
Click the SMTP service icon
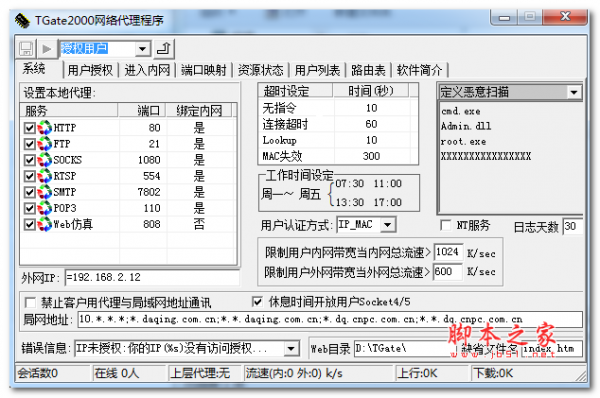pos(44,192)
